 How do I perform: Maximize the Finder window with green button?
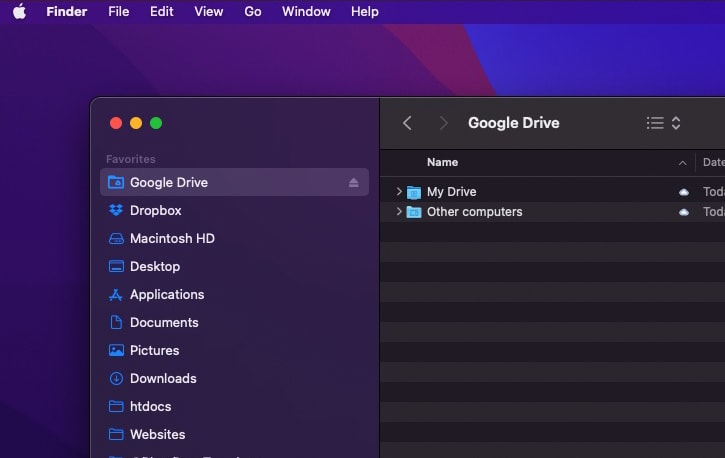pyautogui.click(x=156, y=123)
